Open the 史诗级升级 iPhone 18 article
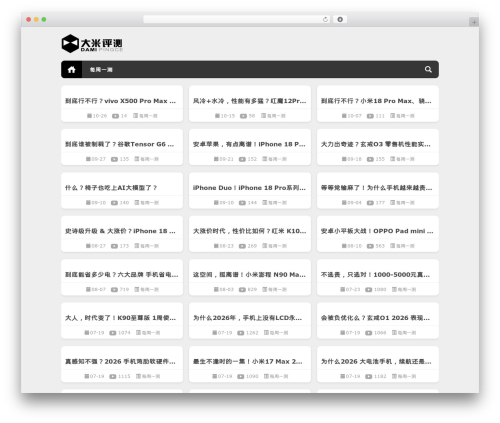 (120, 231)
